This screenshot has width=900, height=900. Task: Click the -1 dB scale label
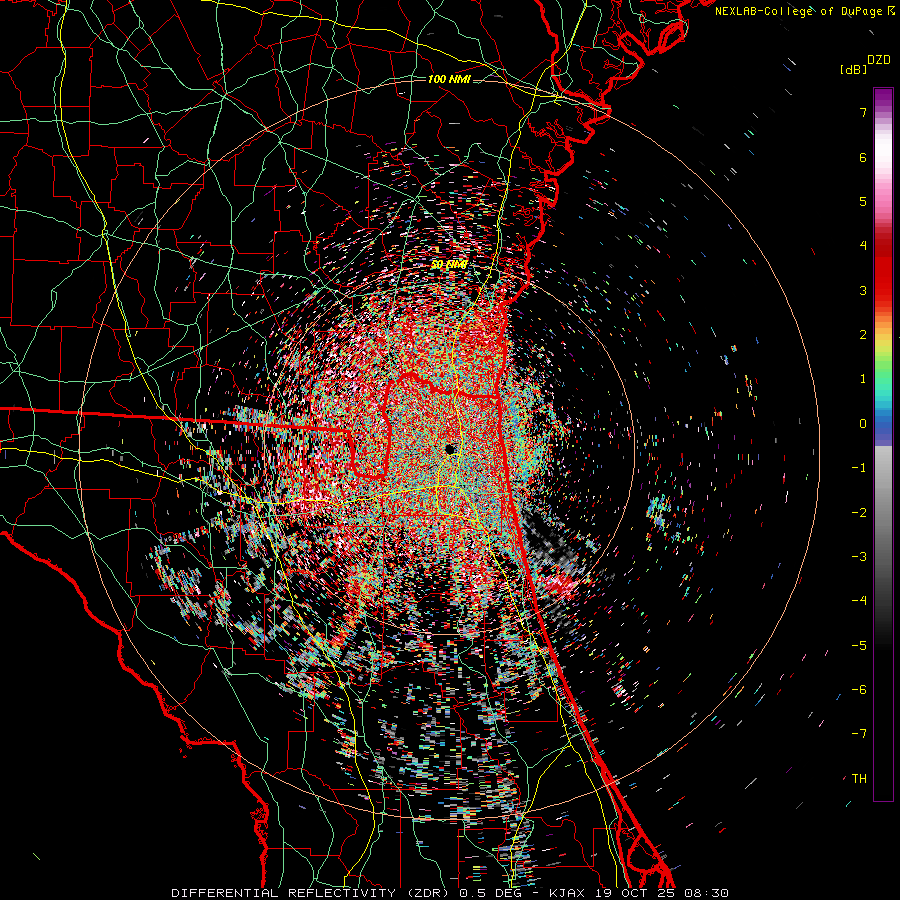859,468
